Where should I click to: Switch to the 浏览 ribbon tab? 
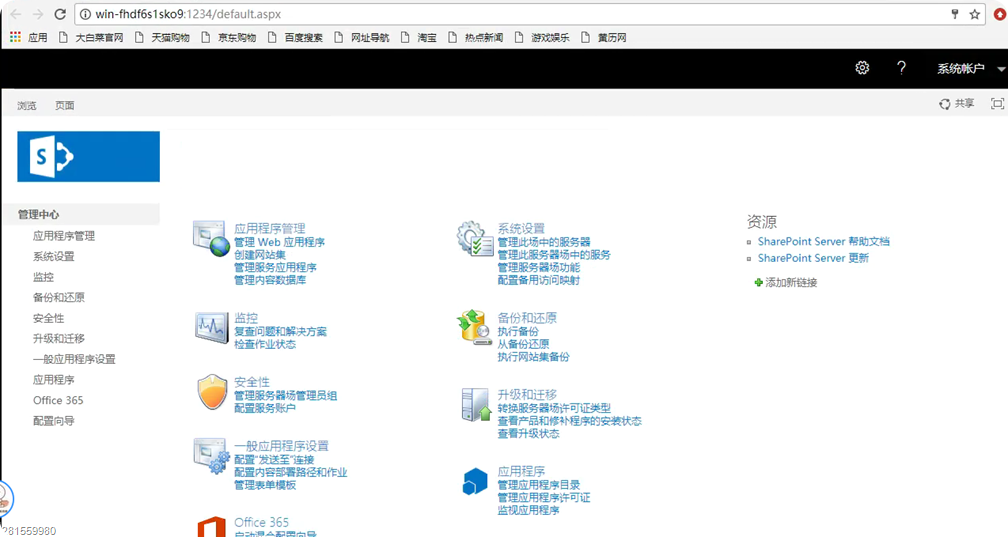(x=27, y=105)
